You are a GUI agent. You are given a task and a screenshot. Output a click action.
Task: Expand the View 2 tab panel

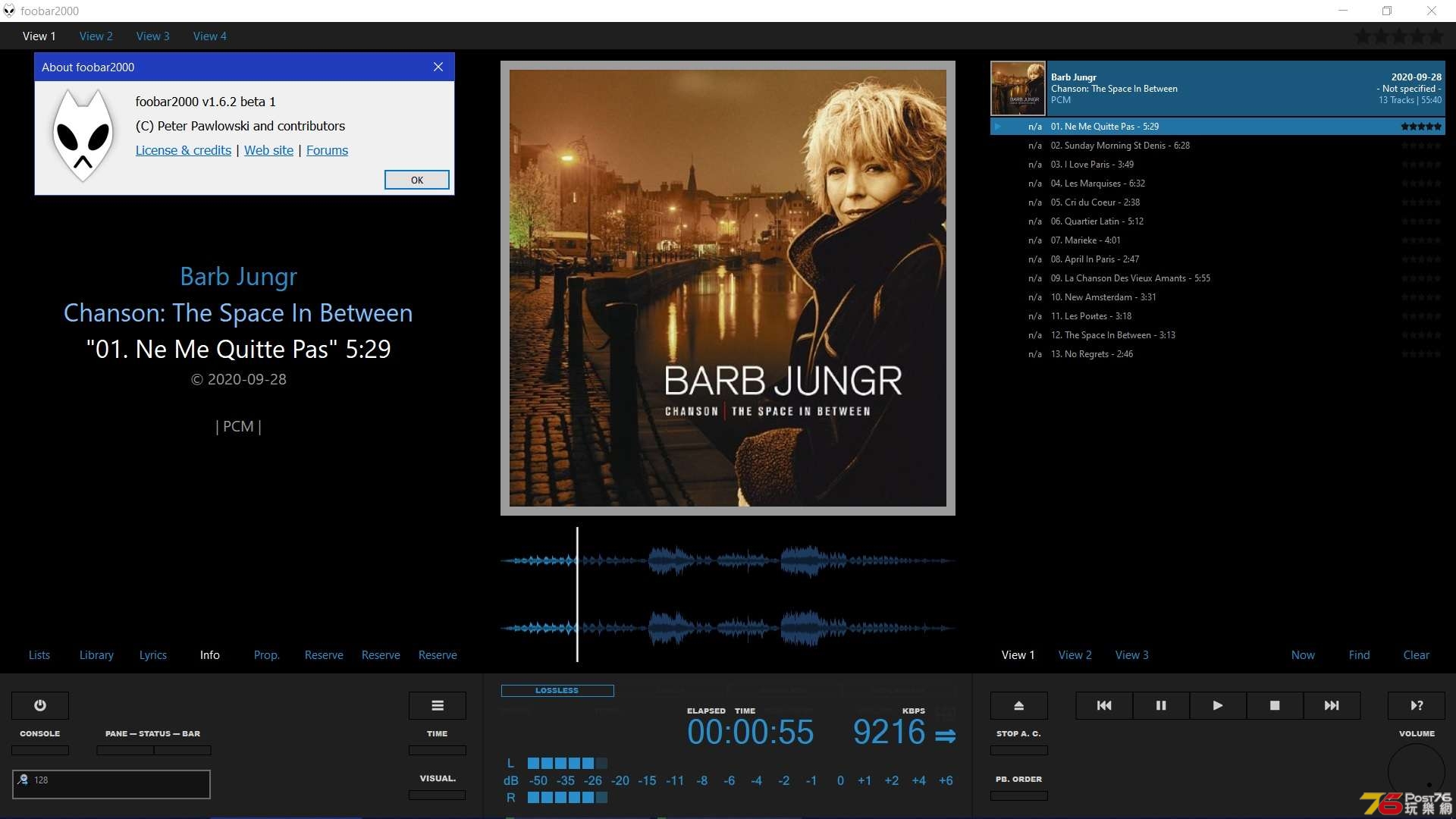[96, 36]
